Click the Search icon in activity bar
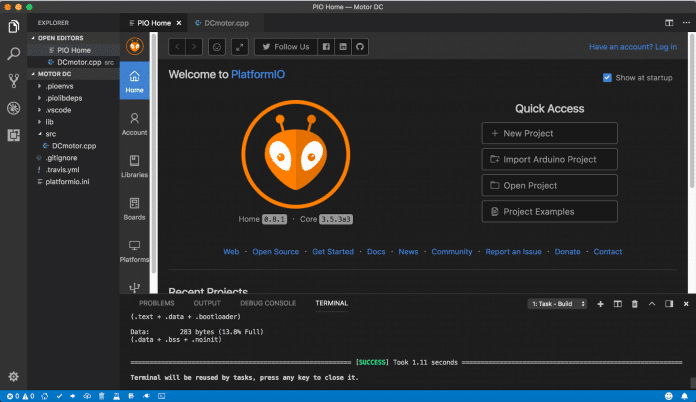The height and width of the screenshot is (402, 696). [x=14, y=54]
